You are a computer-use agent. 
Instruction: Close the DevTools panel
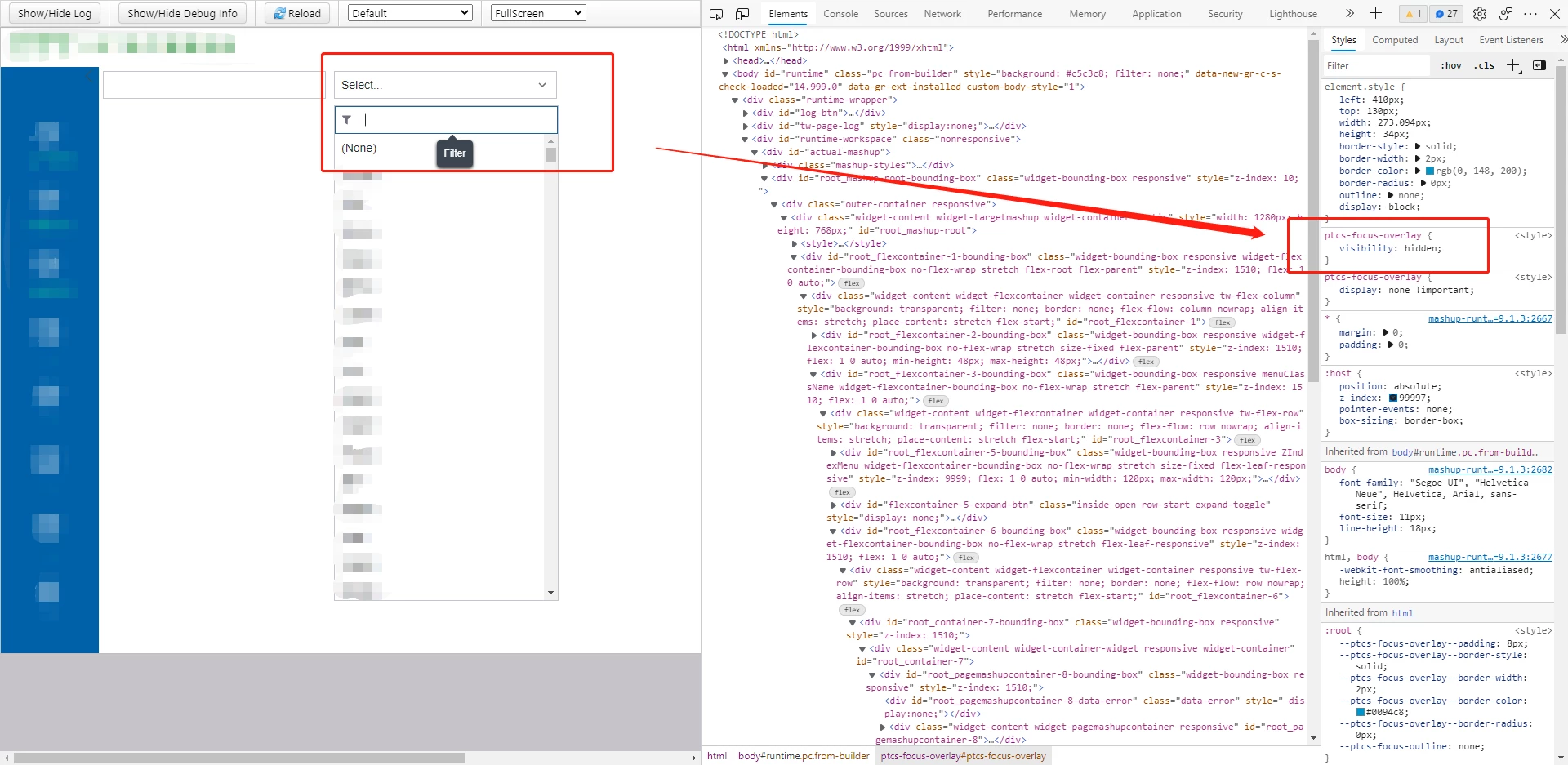tap(1555, 14)
